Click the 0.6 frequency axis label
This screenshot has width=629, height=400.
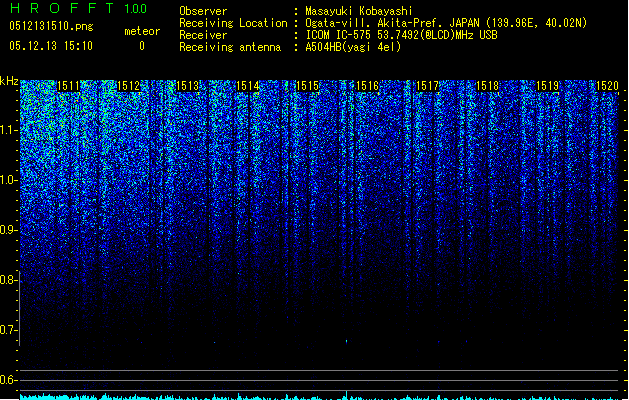coord(9,380)
